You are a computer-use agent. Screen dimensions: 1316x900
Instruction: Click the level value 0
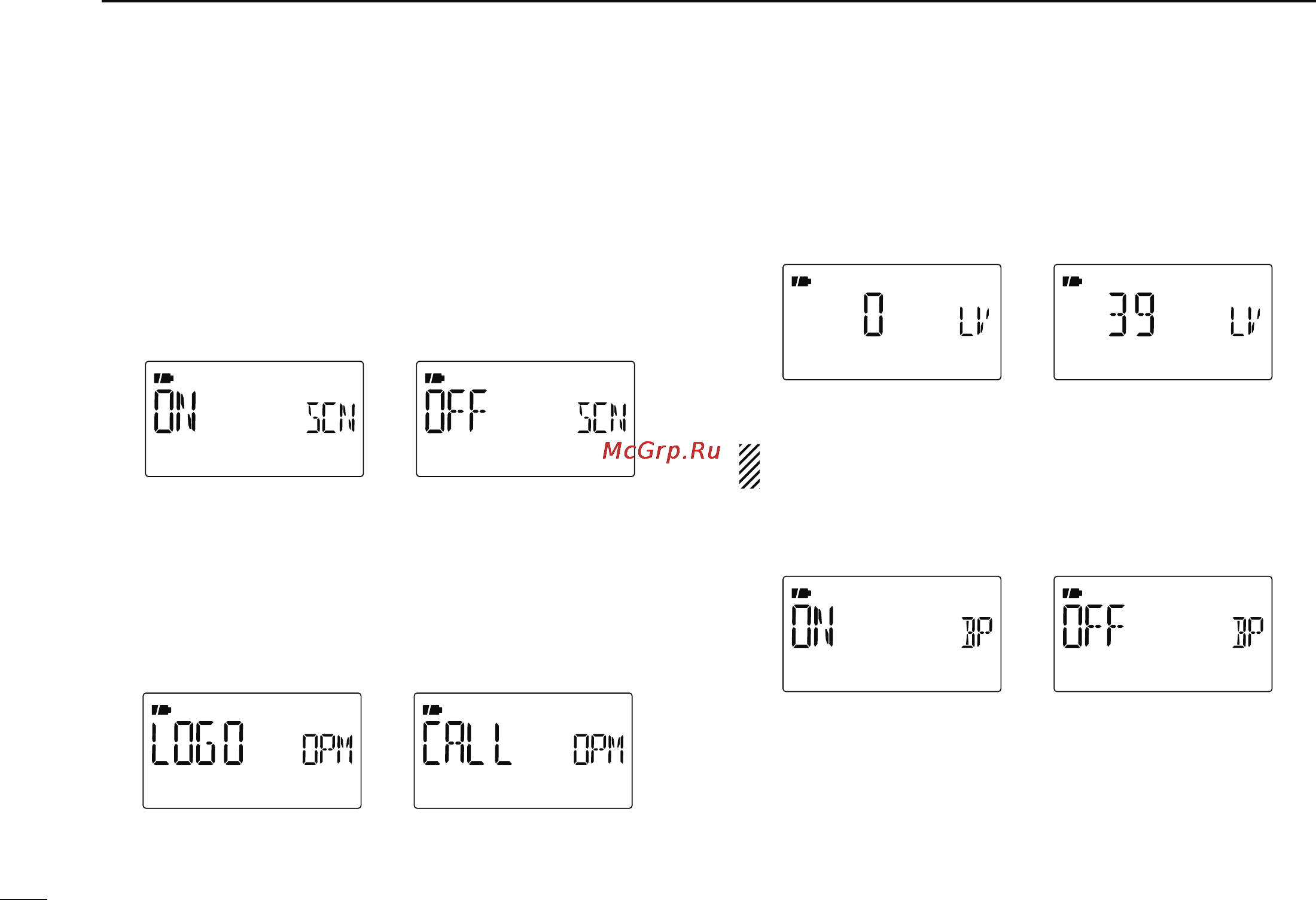873,314
